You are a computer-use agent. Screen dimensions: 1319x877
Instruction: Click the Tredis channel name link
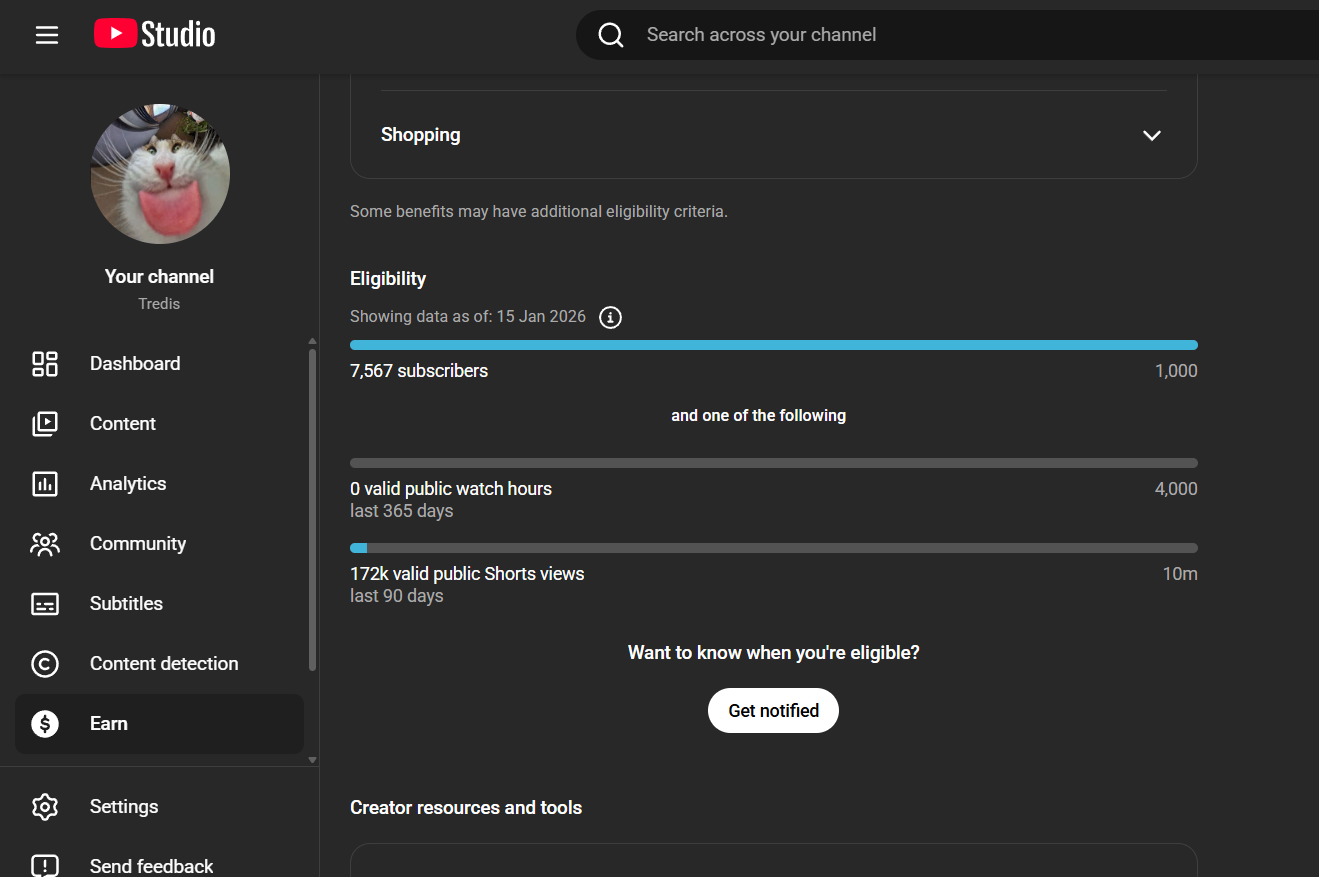[159, 304]
